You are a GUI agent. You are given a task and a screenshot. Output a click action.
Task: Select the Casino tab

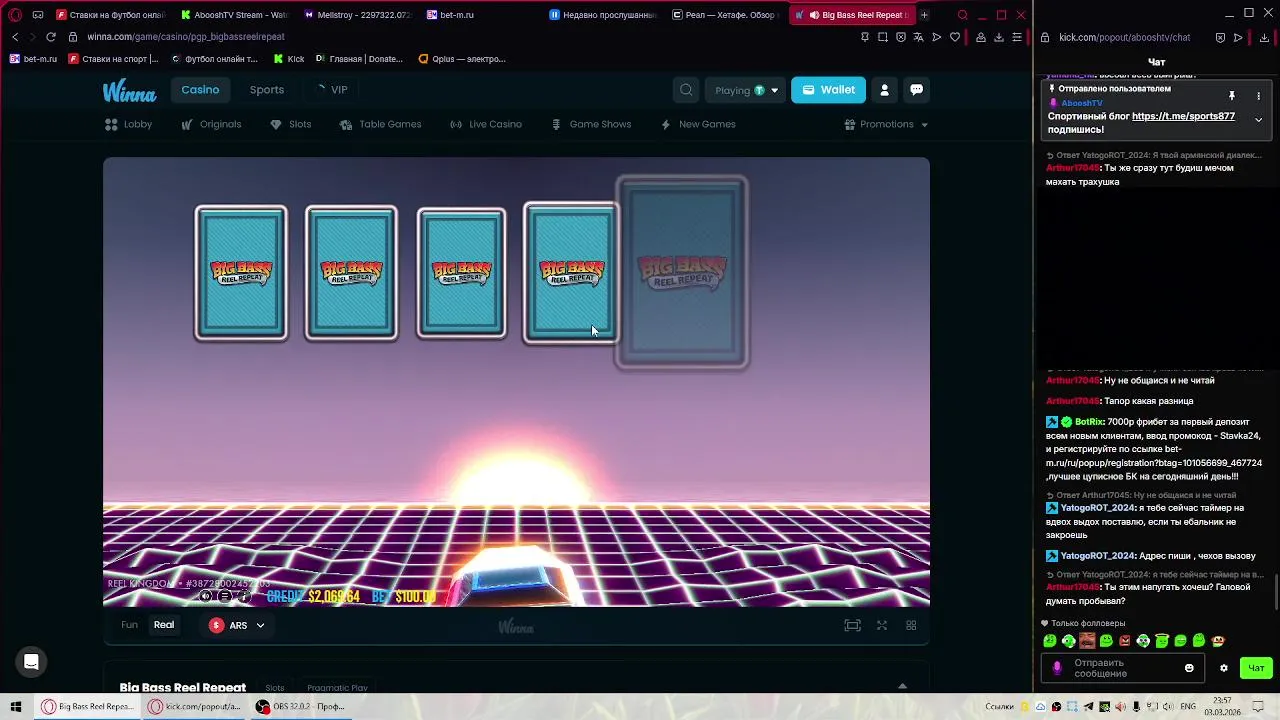point(200,90)
